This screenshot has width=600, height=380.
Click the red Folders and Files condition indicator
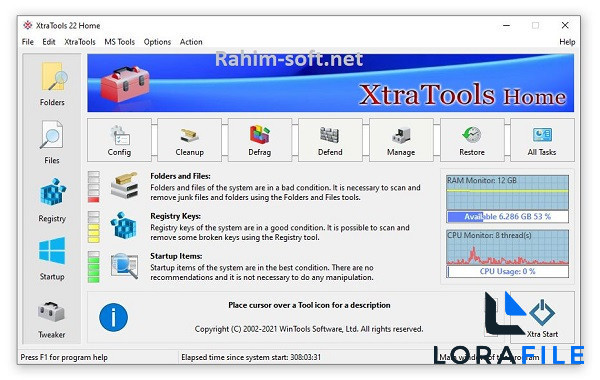pos(94,187)
